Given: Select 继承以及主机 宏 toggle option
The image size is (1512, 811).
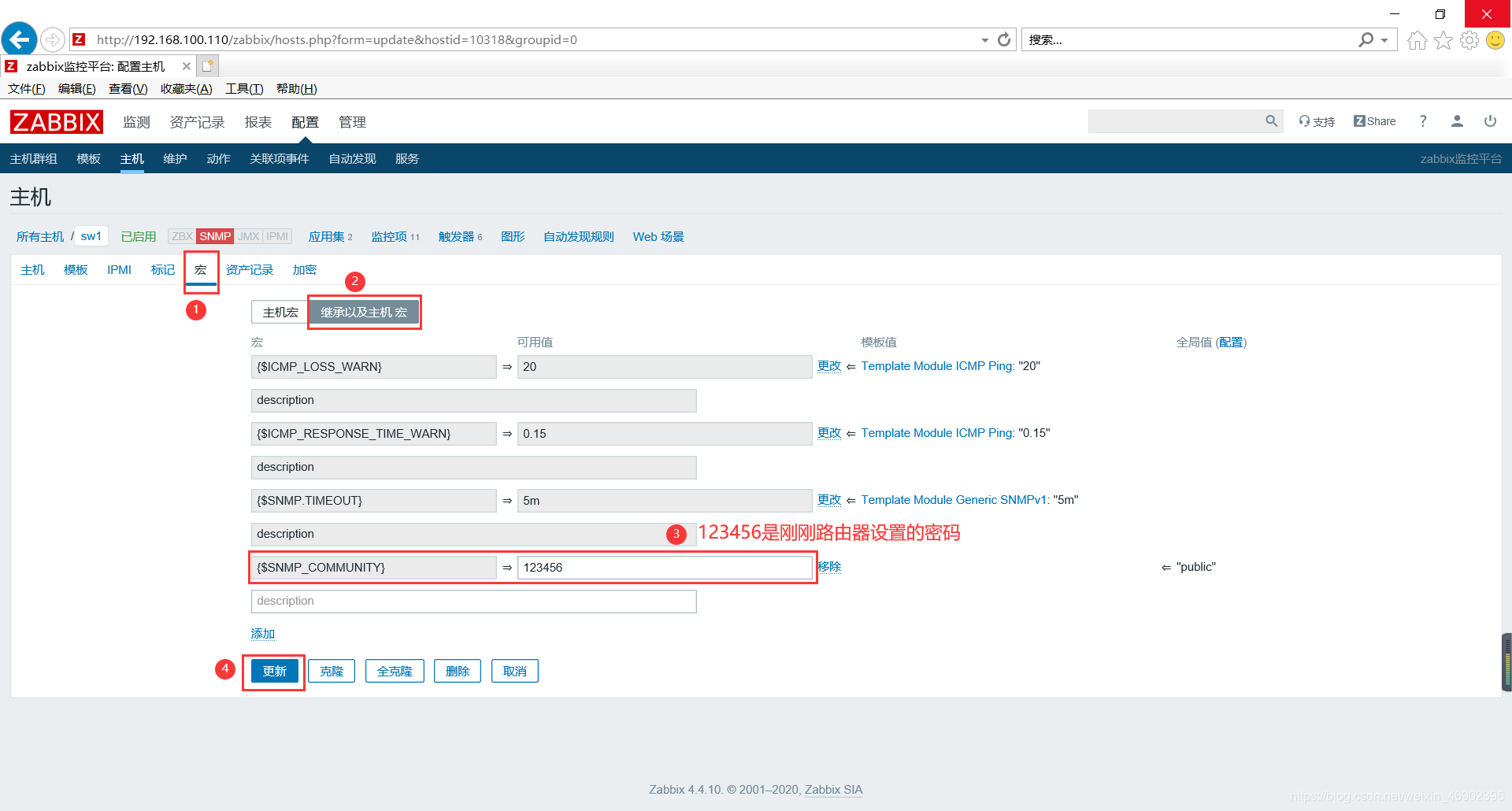Looking at the screenshot, I should pyautogui.click(x=364, y=313).
